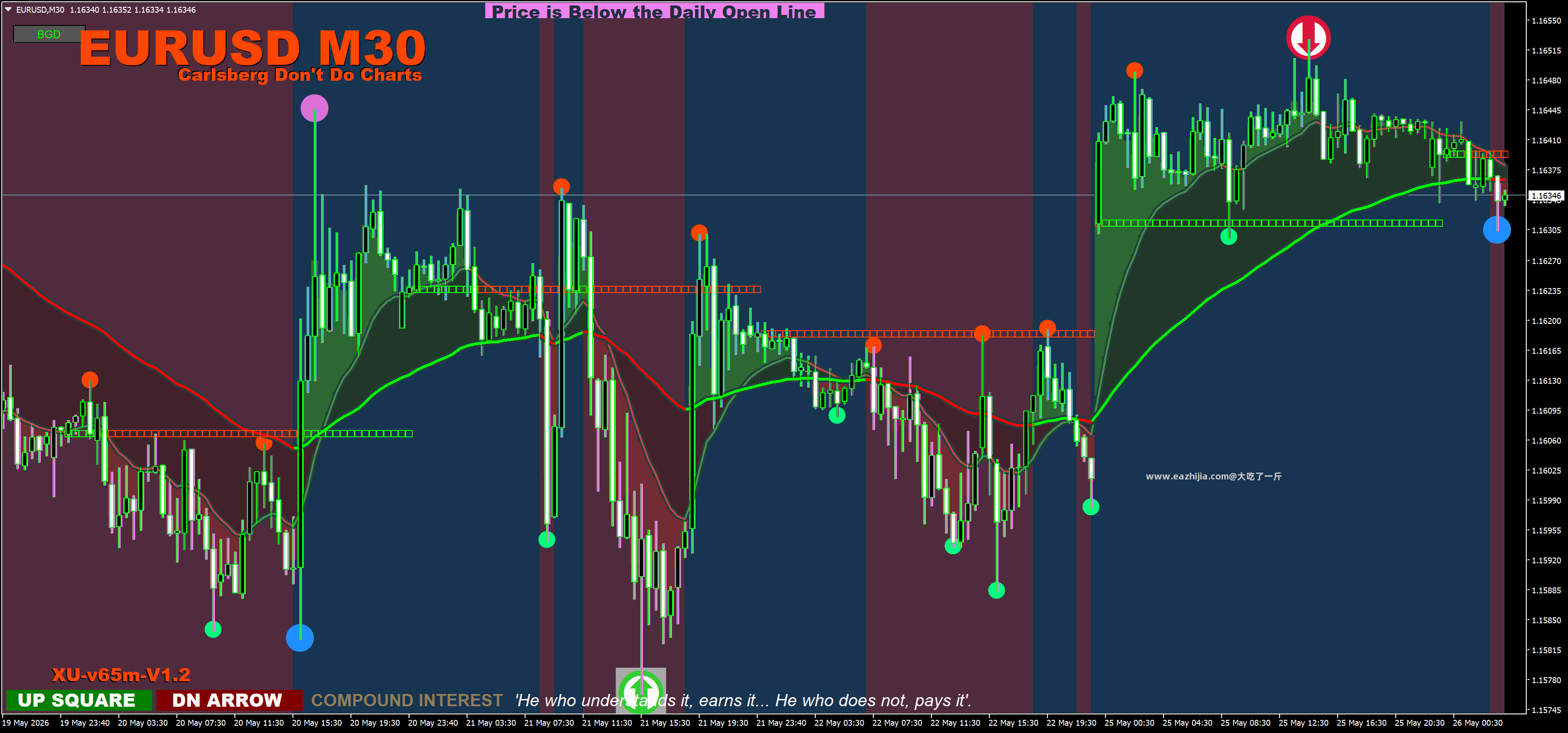The image size is (1568, 733).
Task: Click the EURUSD M30 chart title
Action: [x=252, y=48]
